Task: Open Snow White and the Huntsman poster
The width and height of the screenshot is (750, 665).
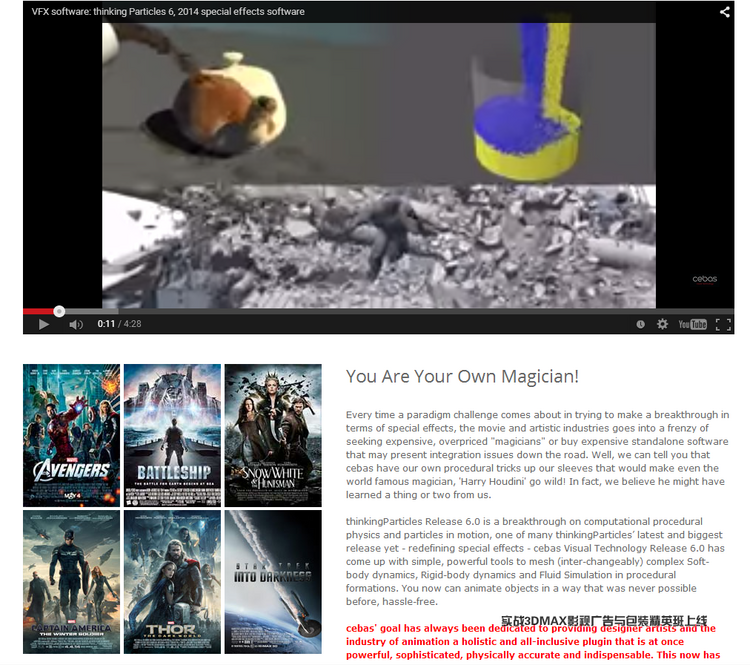Action: pyautogui.click(x=273, y=435)
